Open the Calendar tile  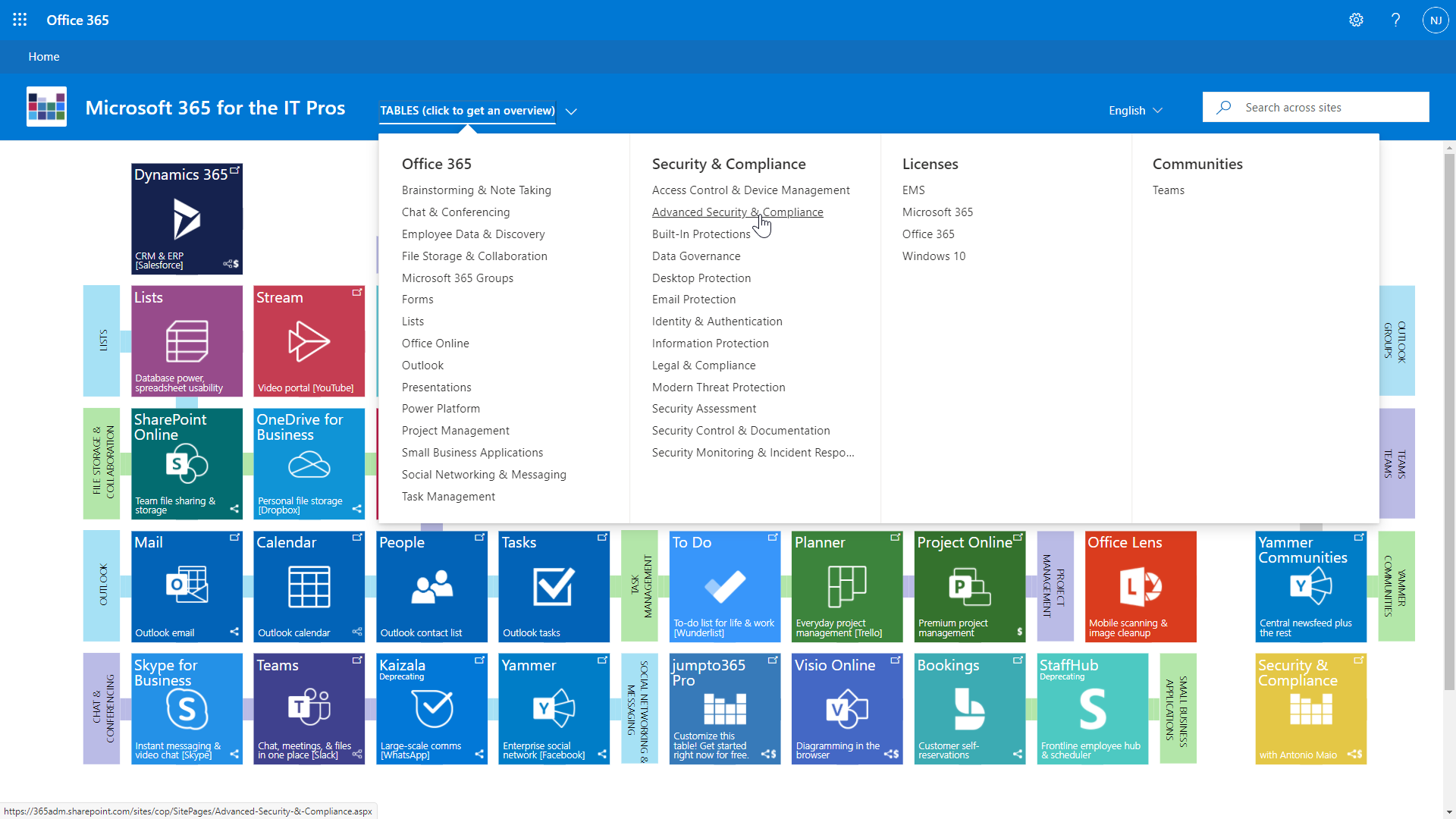click(x=309, y=587)
